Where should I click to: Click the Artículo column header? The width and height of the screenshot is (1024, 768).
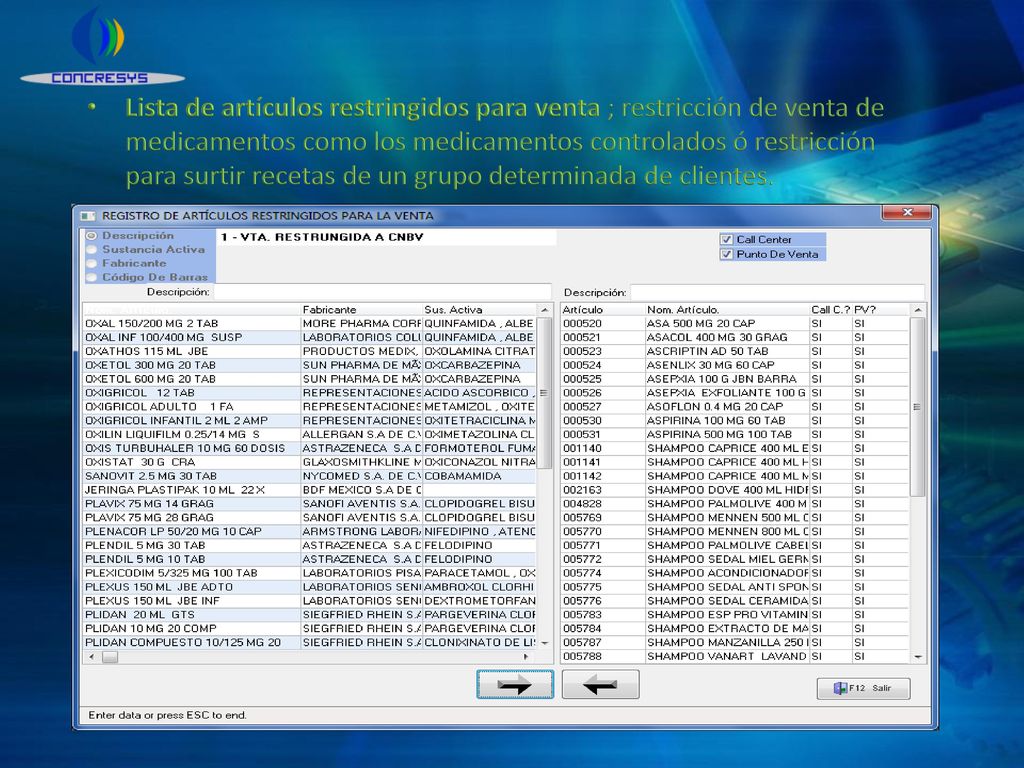point(603,310)
